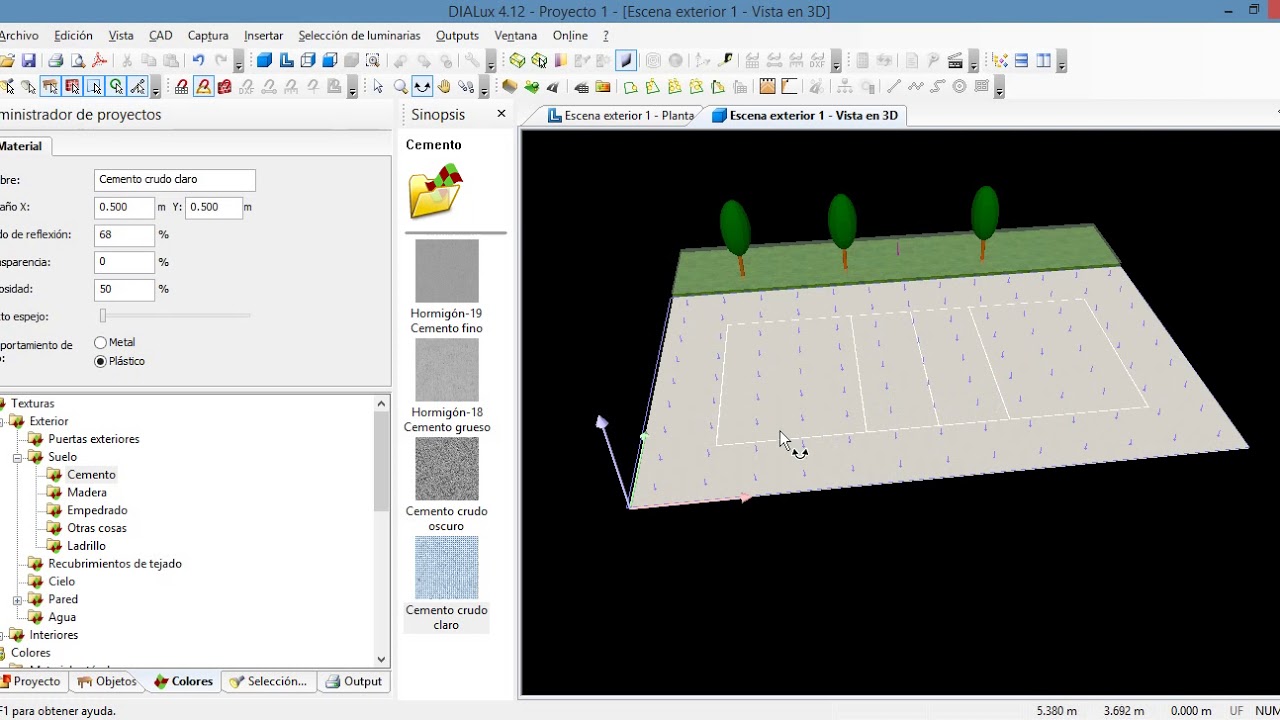
Task: Switch to the Output bottom tab
Action: [354, 681]
